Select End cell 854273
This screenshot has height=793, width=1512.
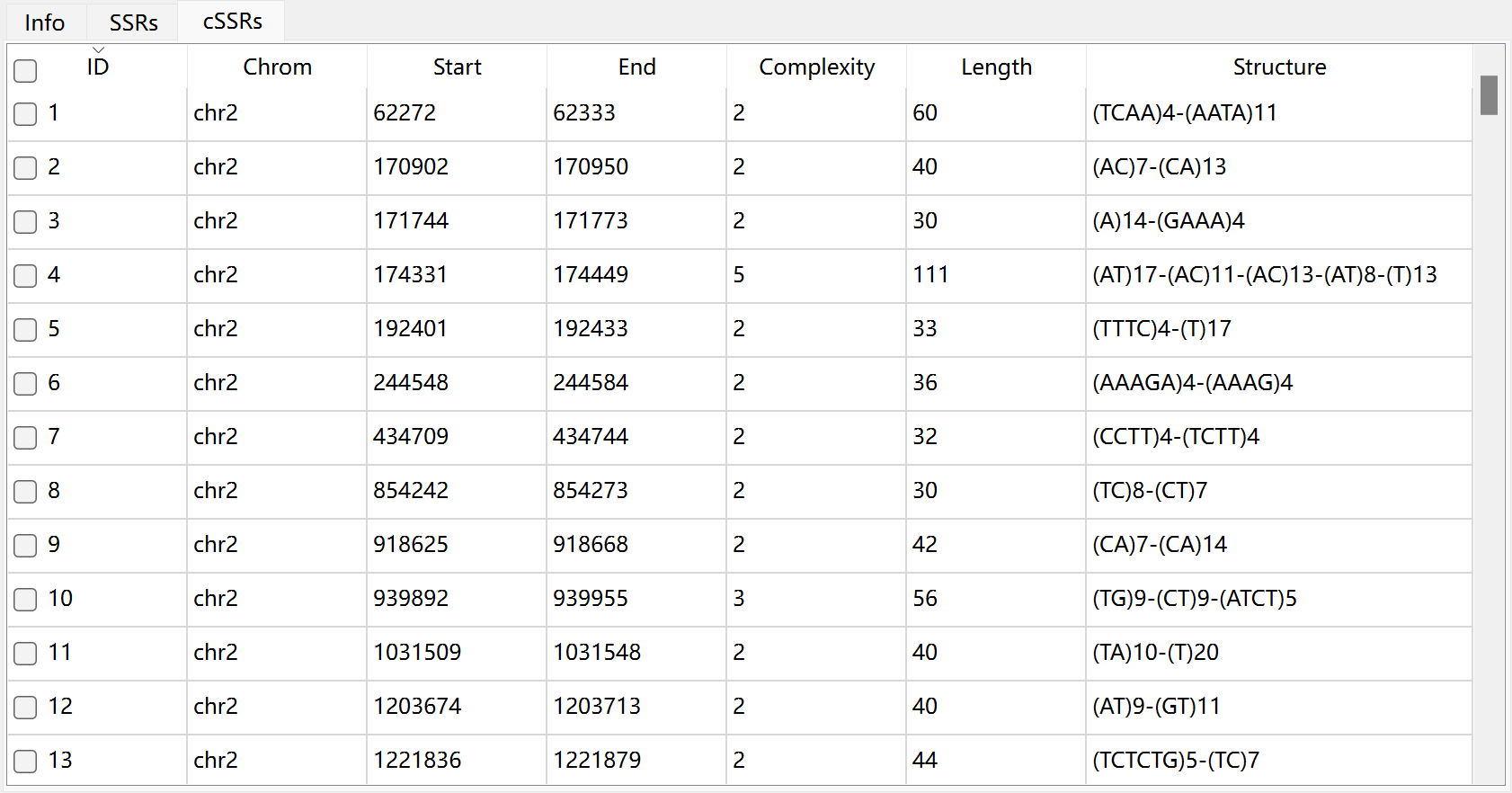click(x=636, y=491)
